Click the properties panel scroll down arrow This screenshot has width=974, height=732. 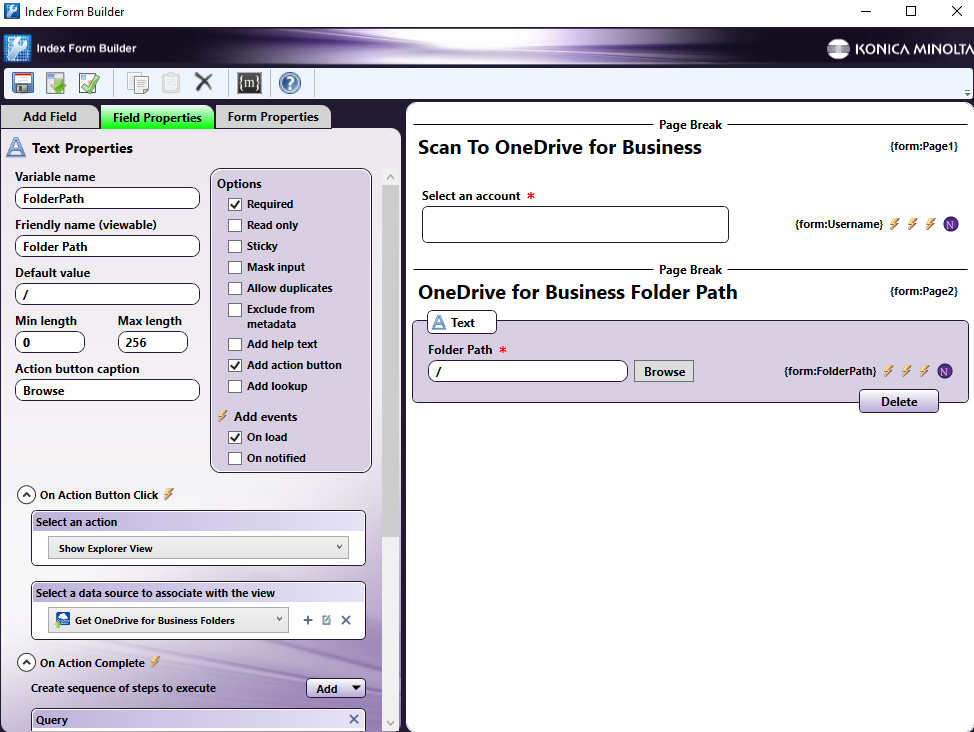pos(390,723)
